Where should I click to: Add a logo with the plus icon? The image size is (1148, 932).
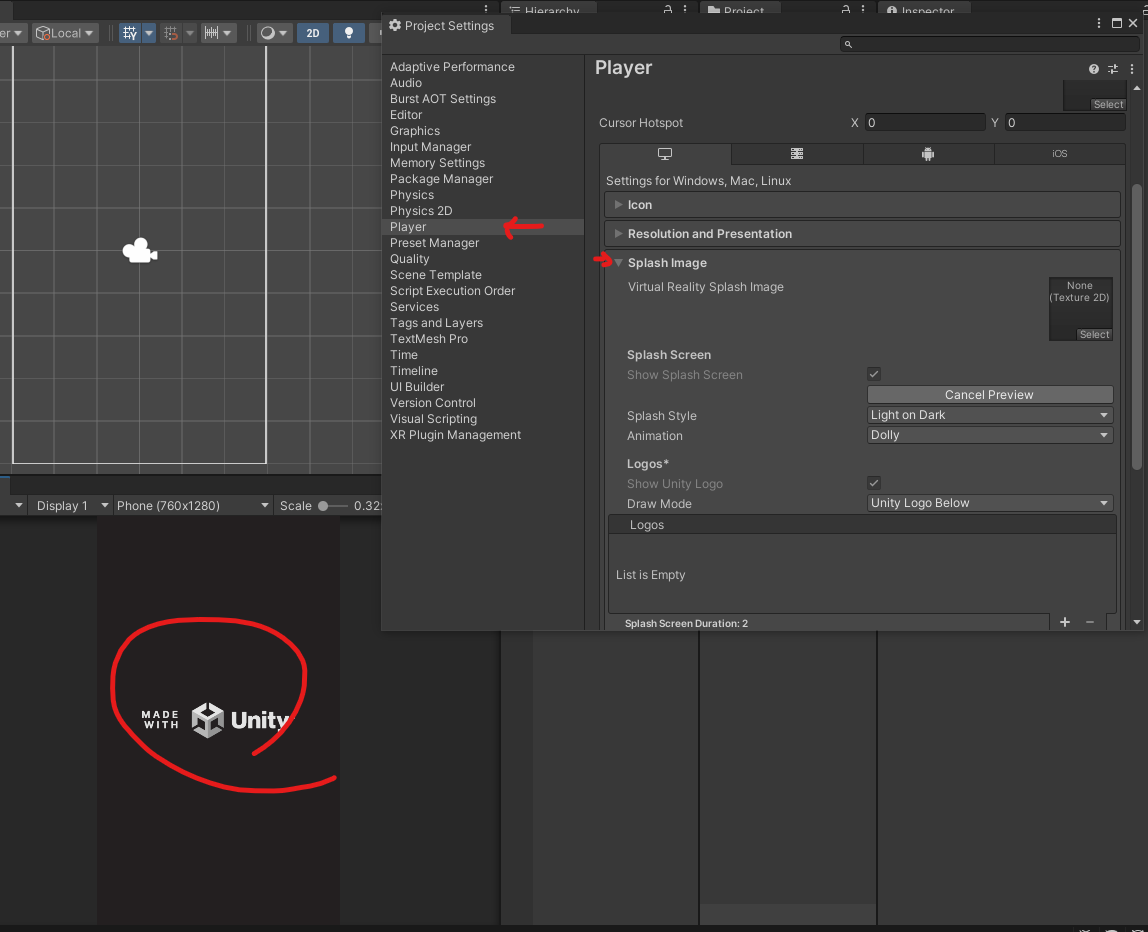pos(1065,622)
